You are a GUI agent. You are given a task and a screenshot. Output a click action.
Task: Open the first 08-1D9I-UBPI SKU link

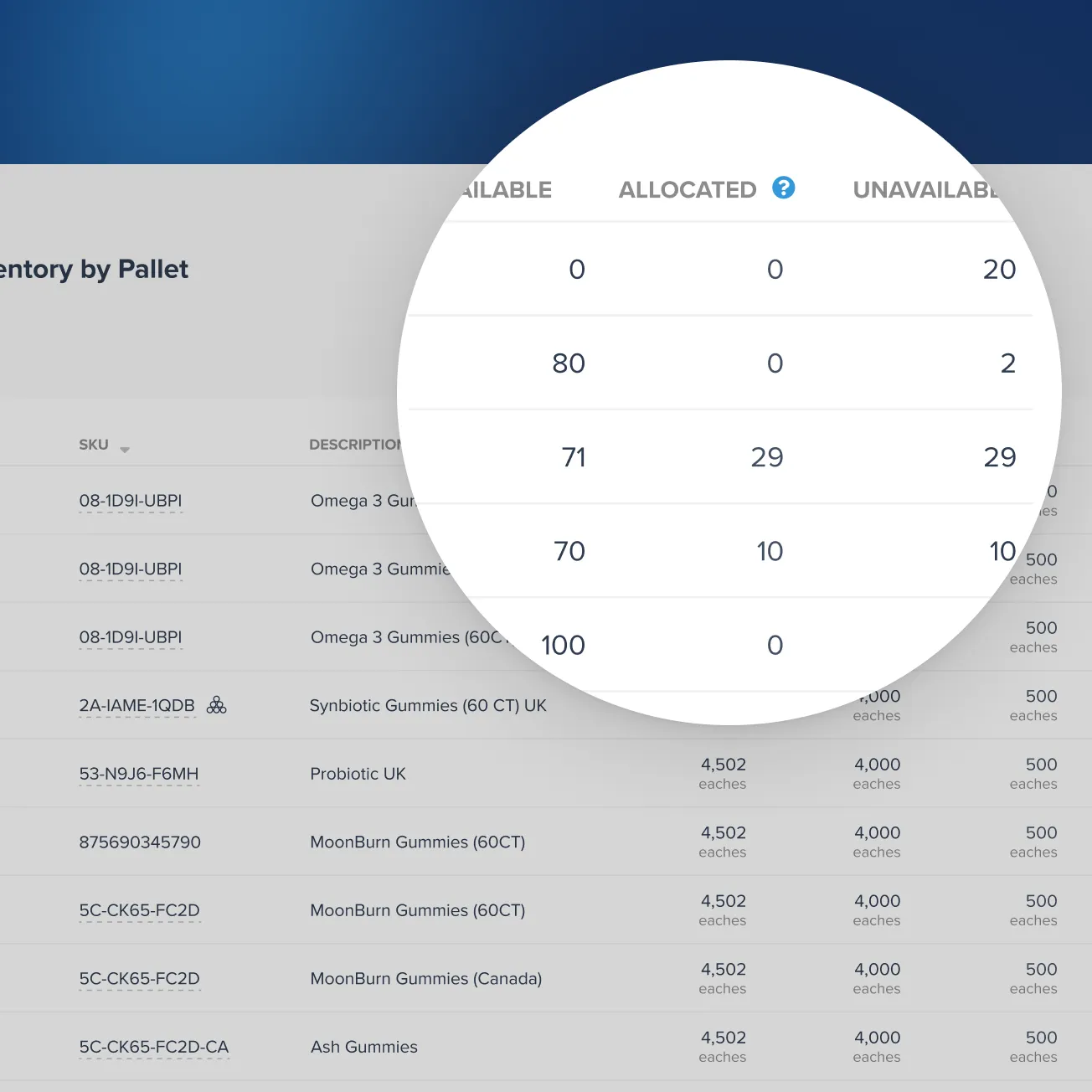pyautogui.click(x=131, y=500)
